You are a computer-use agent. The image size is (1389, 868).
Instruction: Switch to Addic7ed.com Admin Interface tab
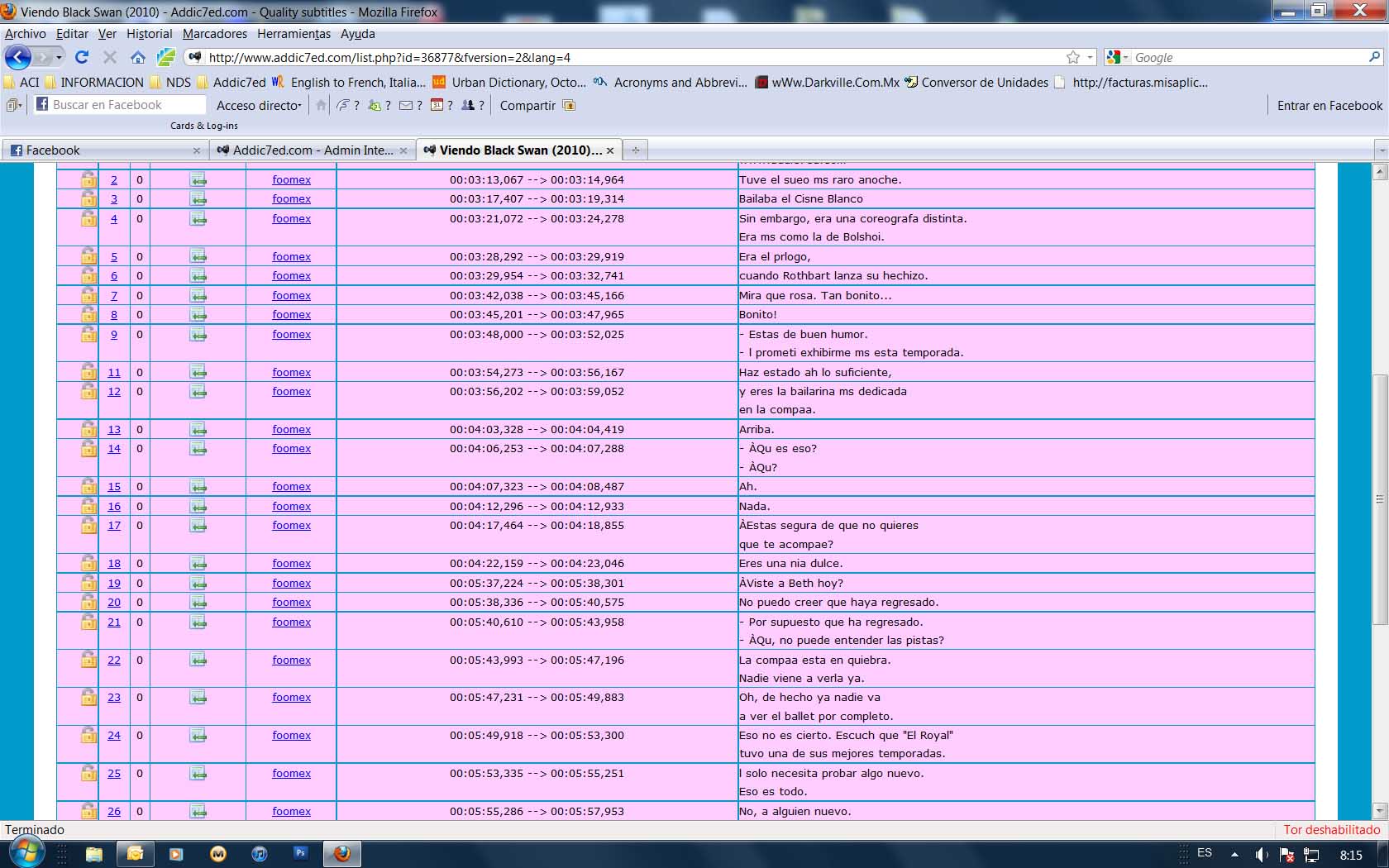click(311, 150)
